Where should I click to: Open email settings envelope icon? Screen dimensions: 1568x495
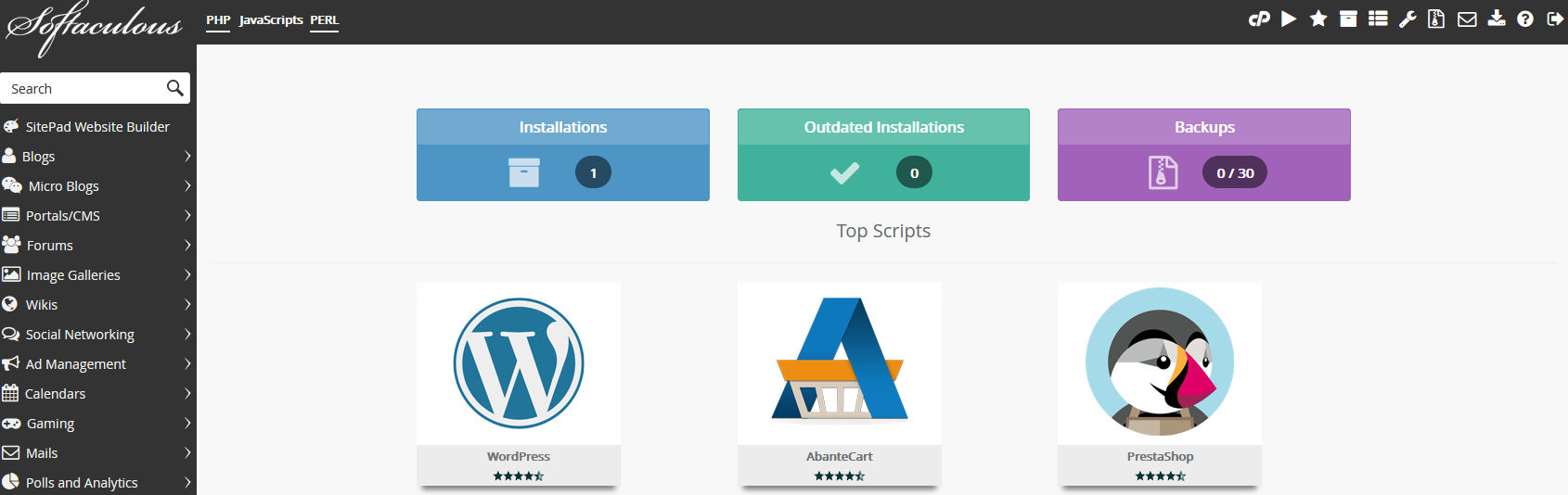click(1467, 19)
